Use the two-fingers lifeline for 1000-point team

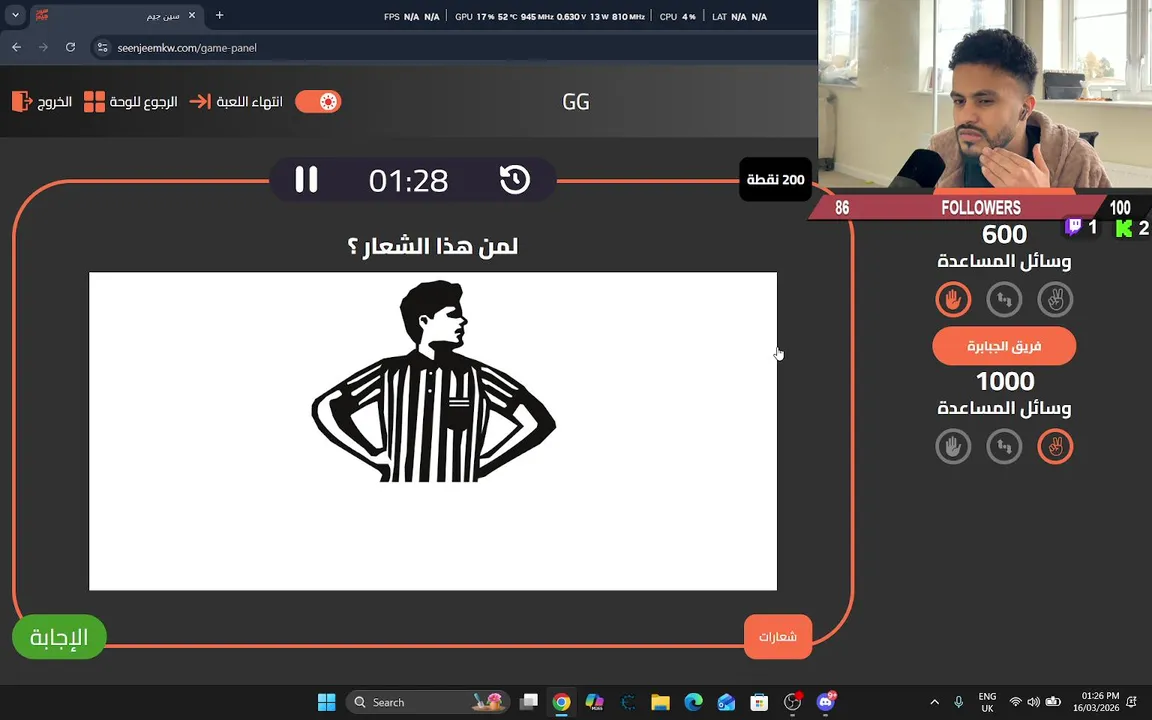pos(1055,446)
